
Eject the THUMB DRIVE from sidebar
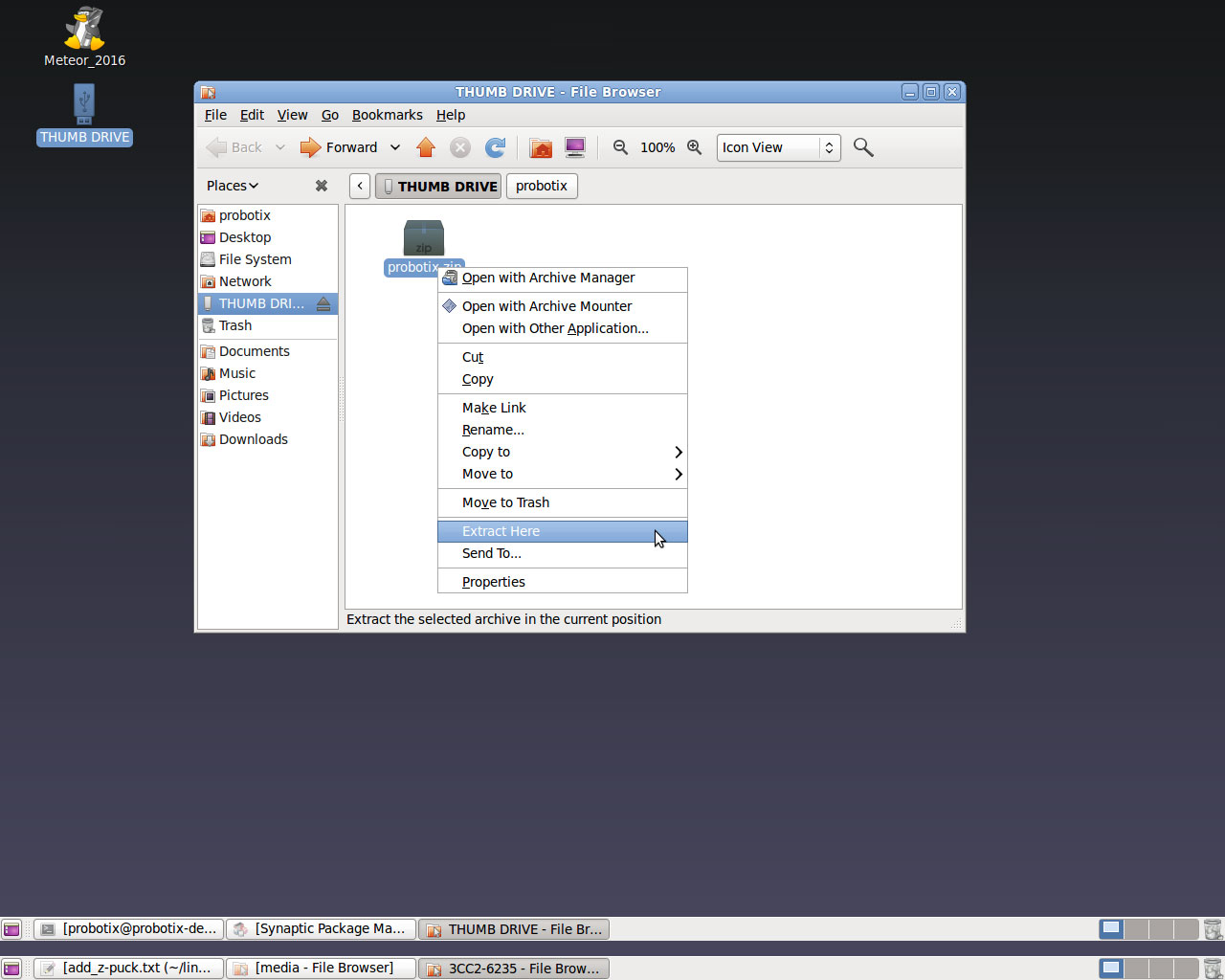[x=323, y=304]
